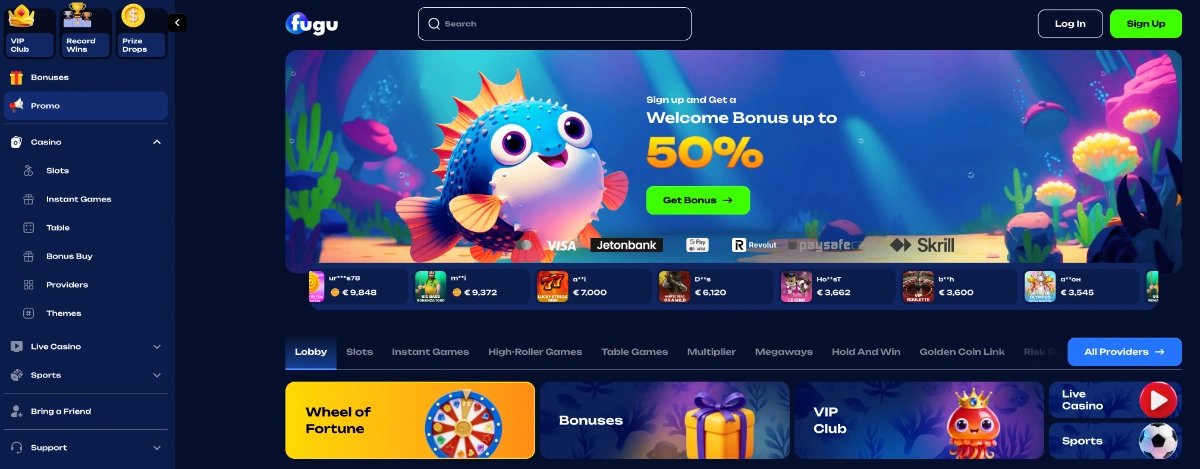Click the Log In button
1200x469 pixels.
click(x=1070, y=24)
